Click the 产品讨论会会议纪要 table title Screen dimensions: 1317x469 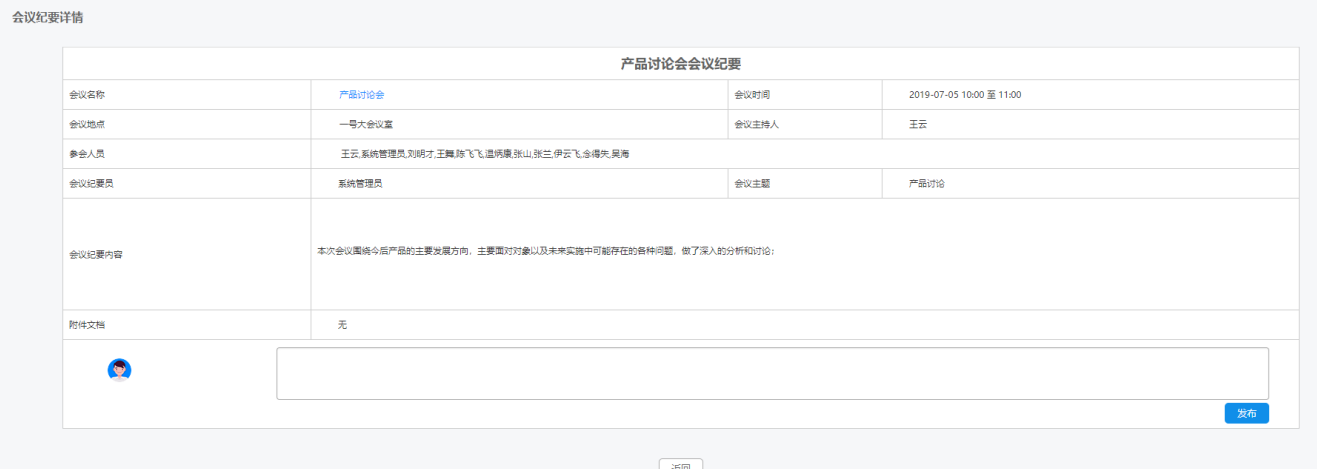pos(680,64)
